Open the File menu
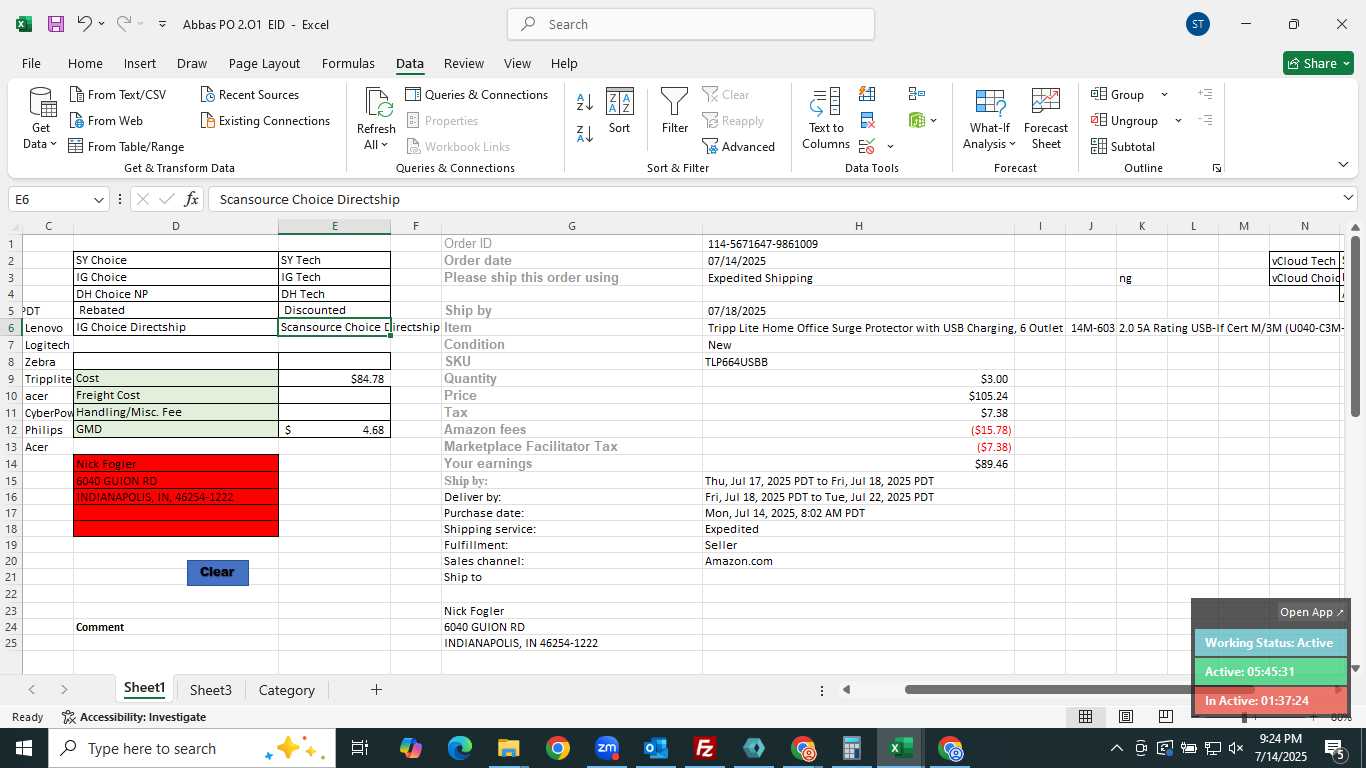Screen dimensions: 1366x768 31,63
